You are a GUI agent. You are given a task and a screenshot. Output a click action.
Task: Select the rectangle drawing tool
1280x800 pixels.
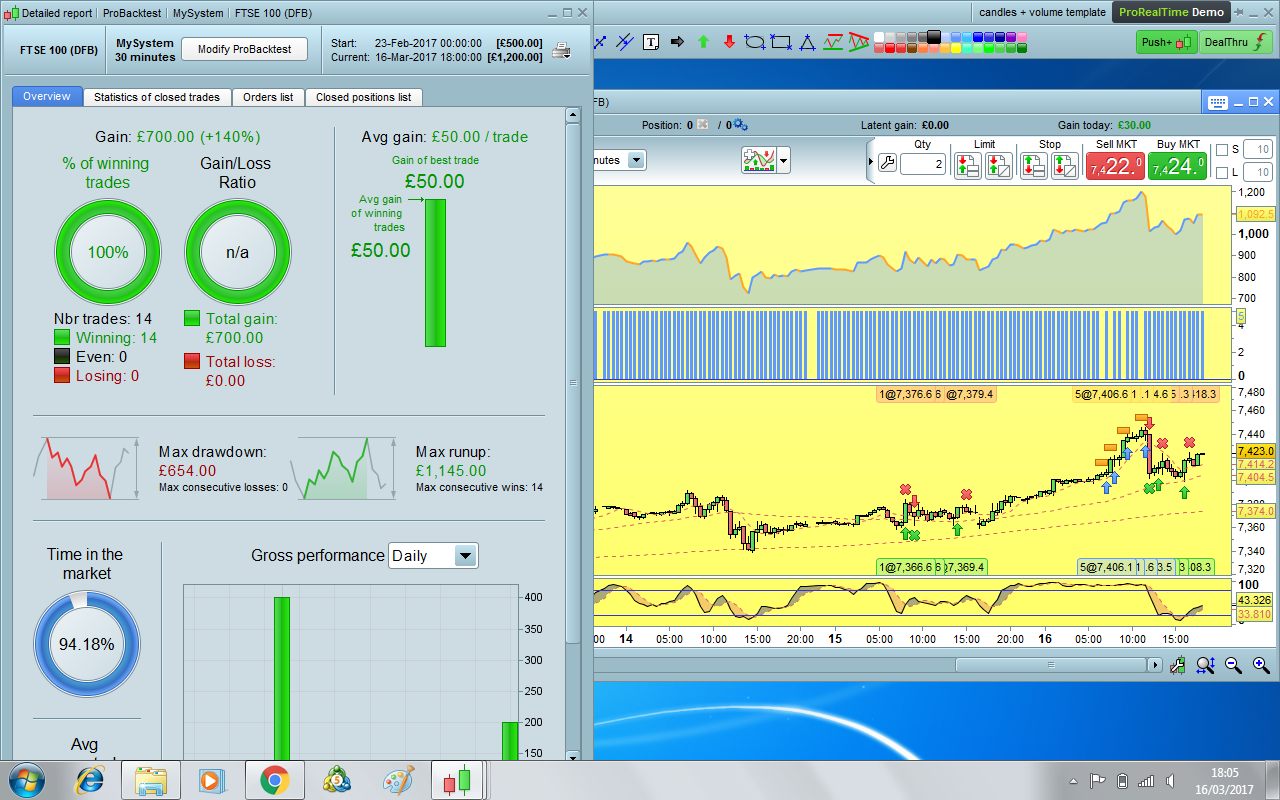click(x=781, y=42)
